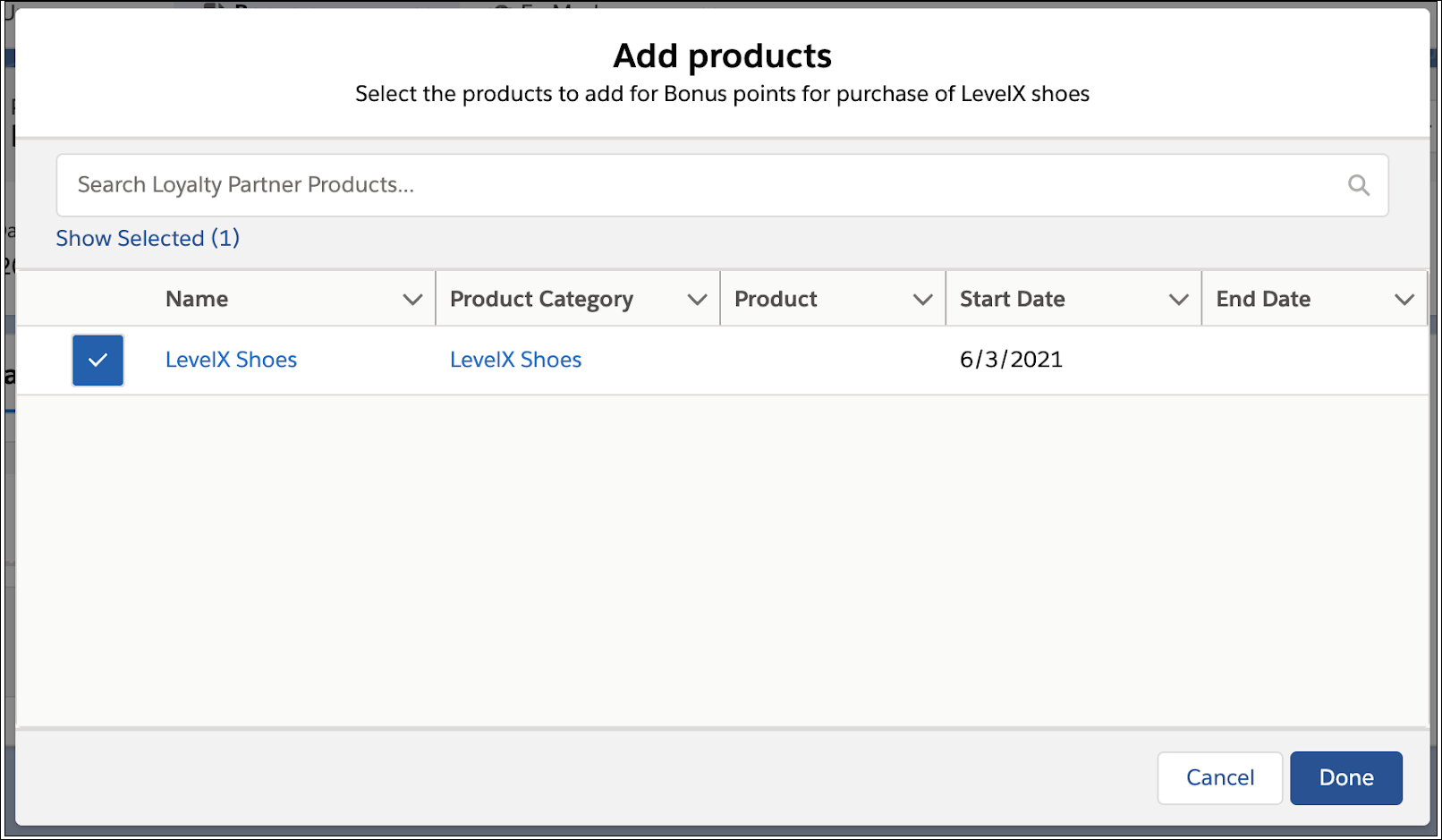Click the Add products dialog title
Image resolution: width=1442 pixels, height=840 pixels.
[x=721, y=55]
